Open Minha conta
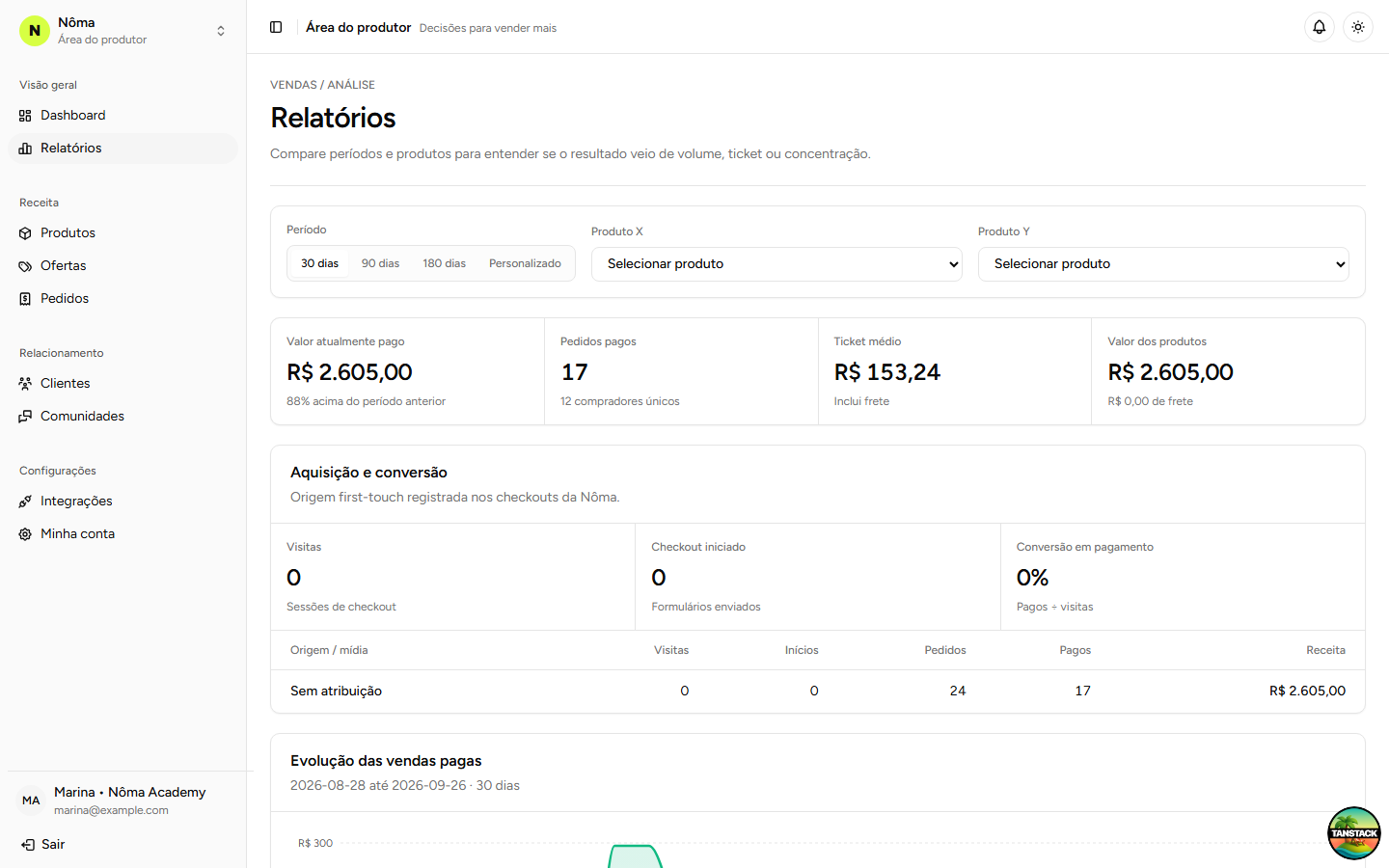 coord(123,534)
